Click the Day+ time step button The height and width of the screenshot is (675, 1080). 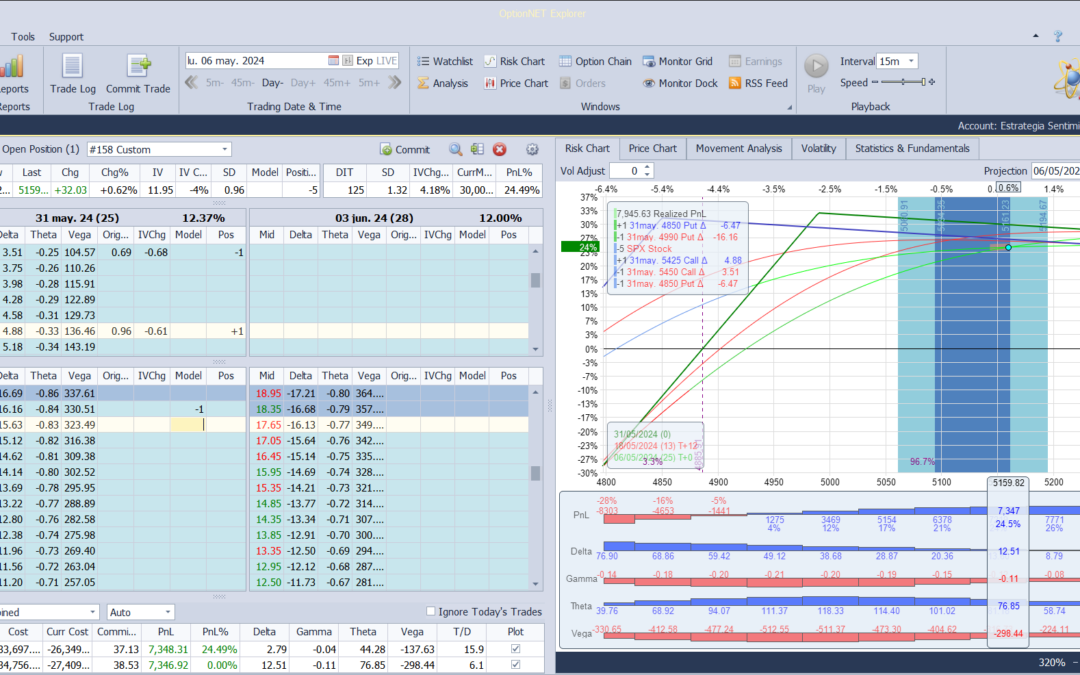click(x=302, y=83)
